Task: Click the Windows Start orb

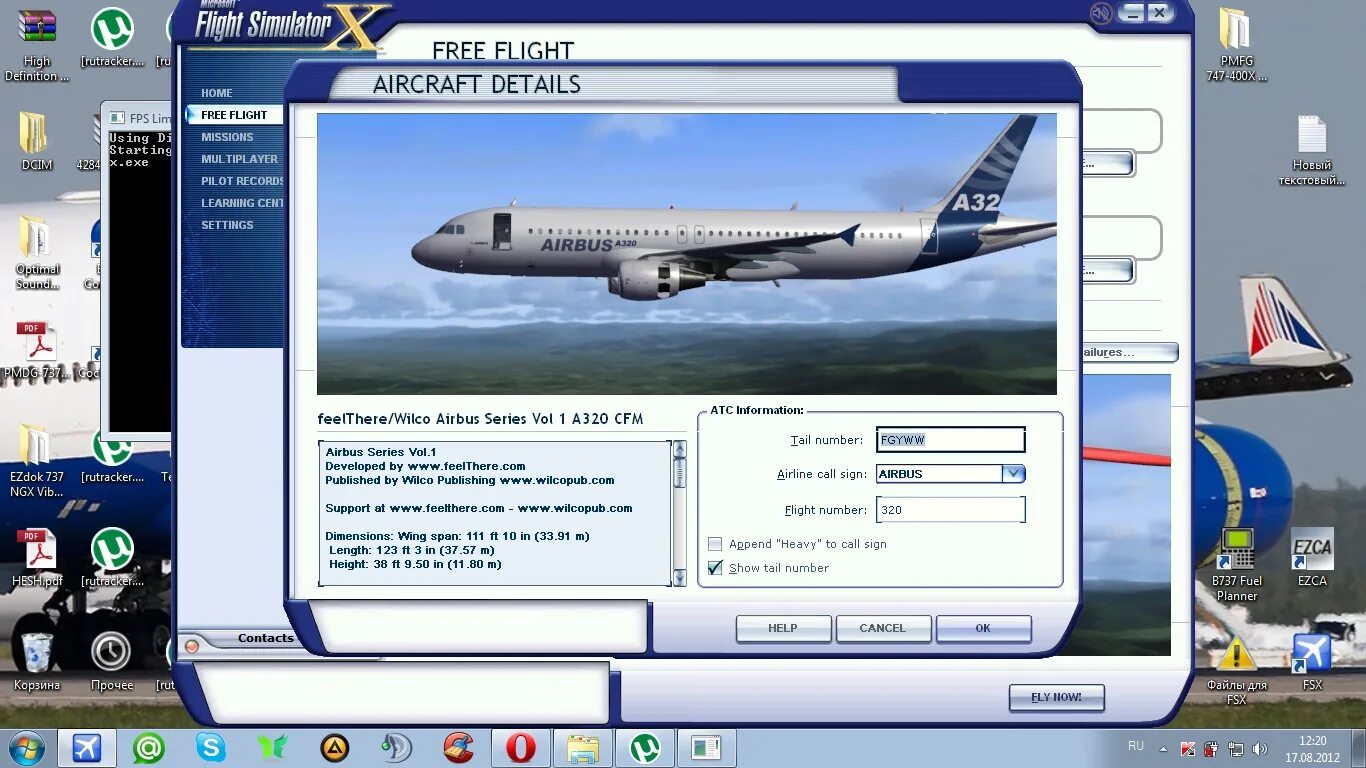Action: [x=26, y=748]
